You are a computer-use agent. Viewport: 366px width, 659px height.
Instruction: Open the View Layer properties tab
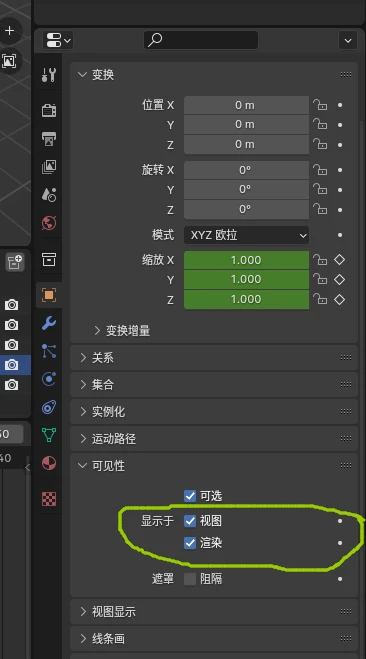pyautogui.click(x=49, y=166)
